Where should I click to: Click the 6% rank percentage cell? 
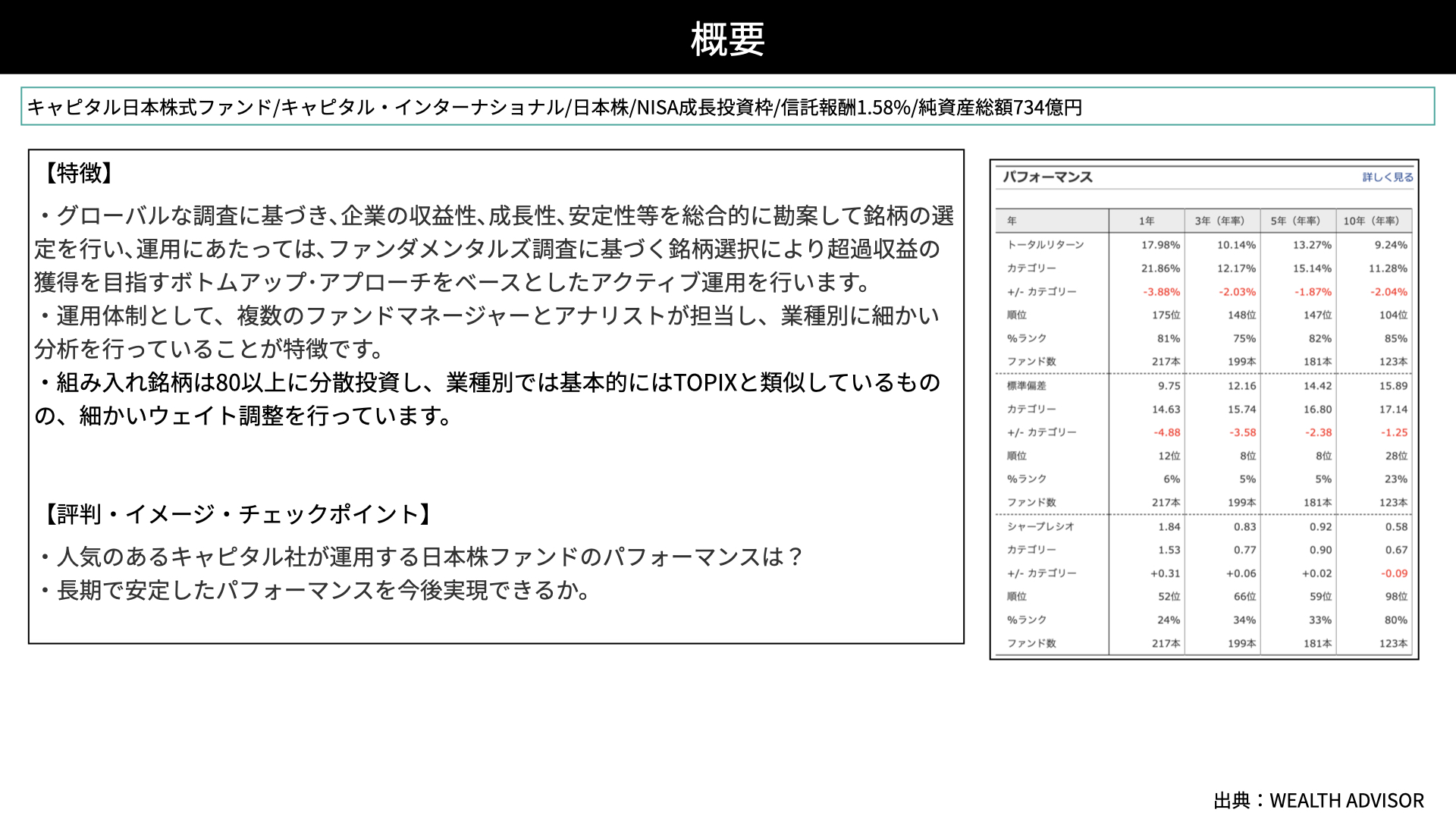tap(1172, 479)
